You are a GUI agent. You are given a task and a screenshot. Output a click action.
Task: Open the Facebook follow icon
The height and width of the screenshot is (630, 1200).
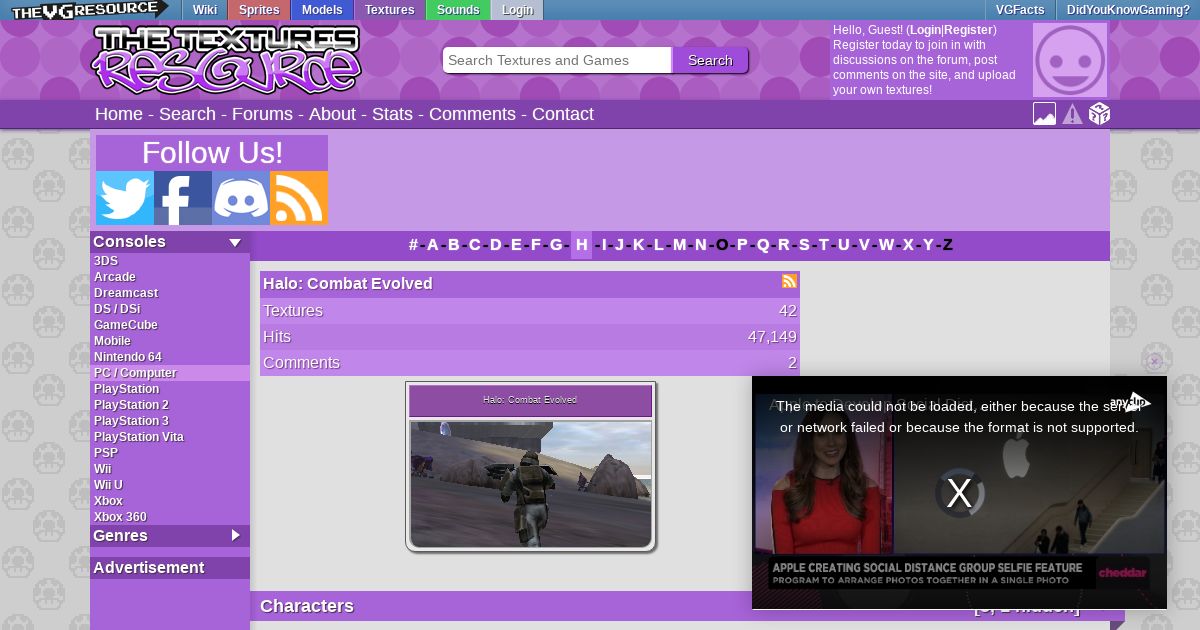click(x=183, y=198)
